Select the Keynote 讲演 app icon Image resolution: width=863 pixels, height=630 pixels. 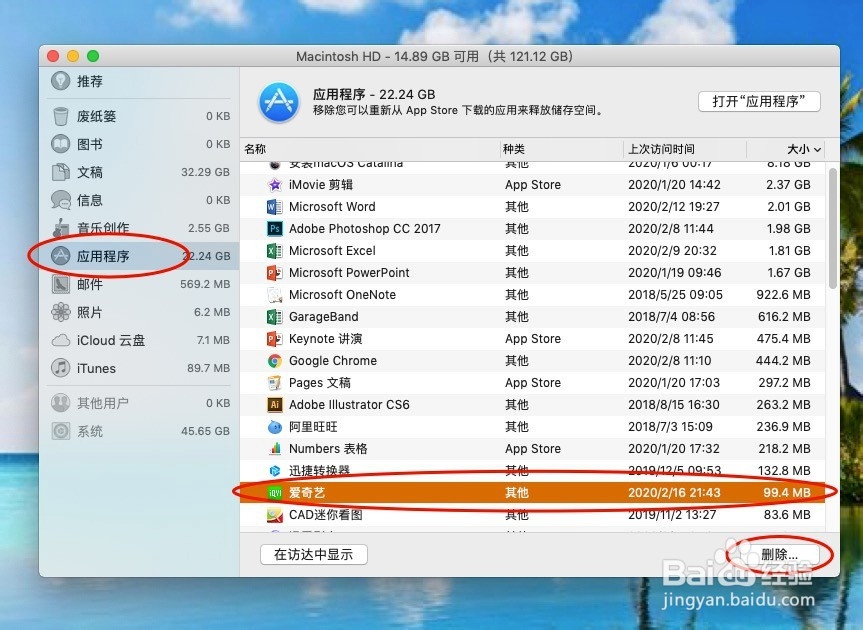[x=275, y=338]
